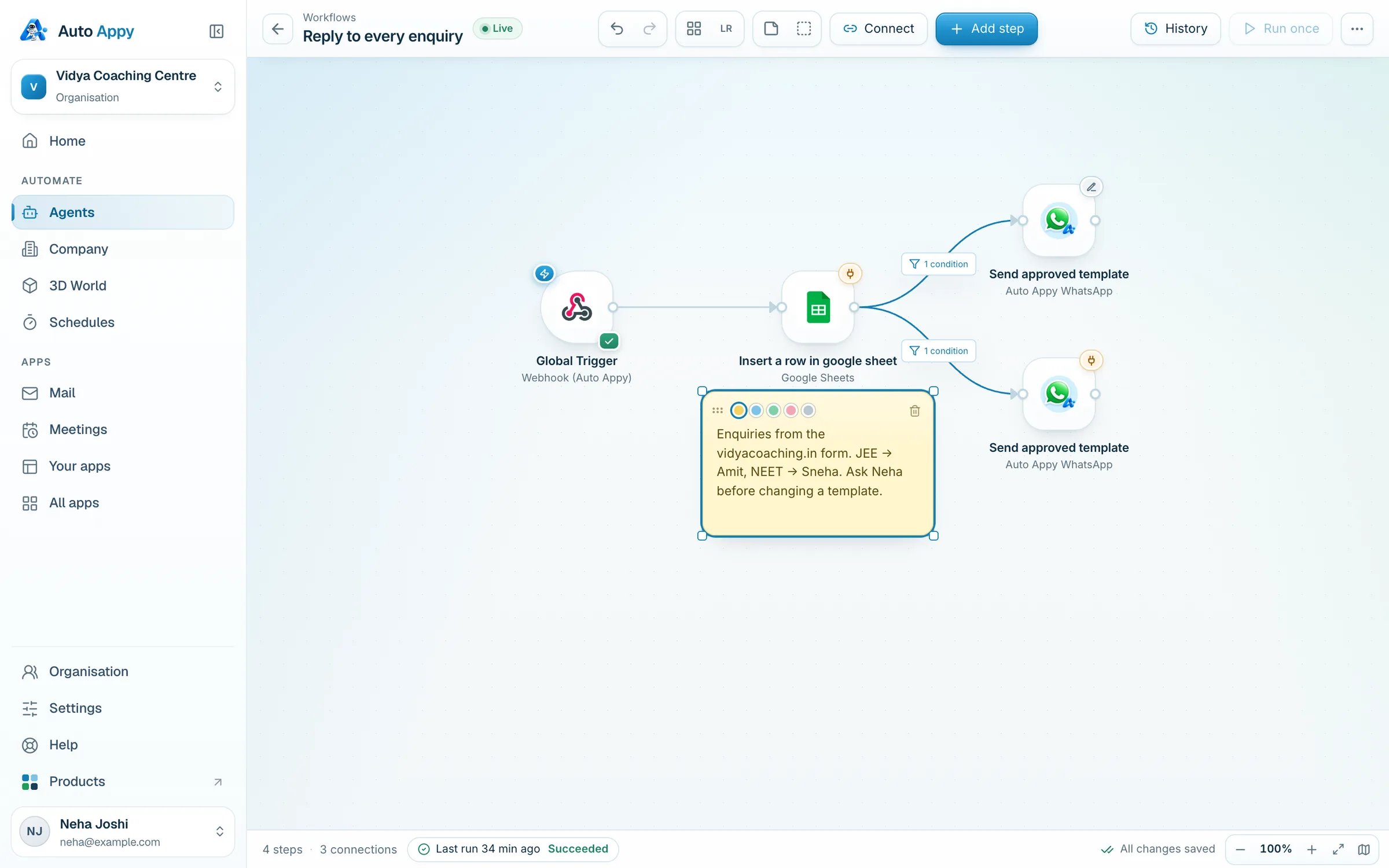The image size is (1389, 868).
Task: Select the lower WhatsApp template node
Action: [1059, 394]
